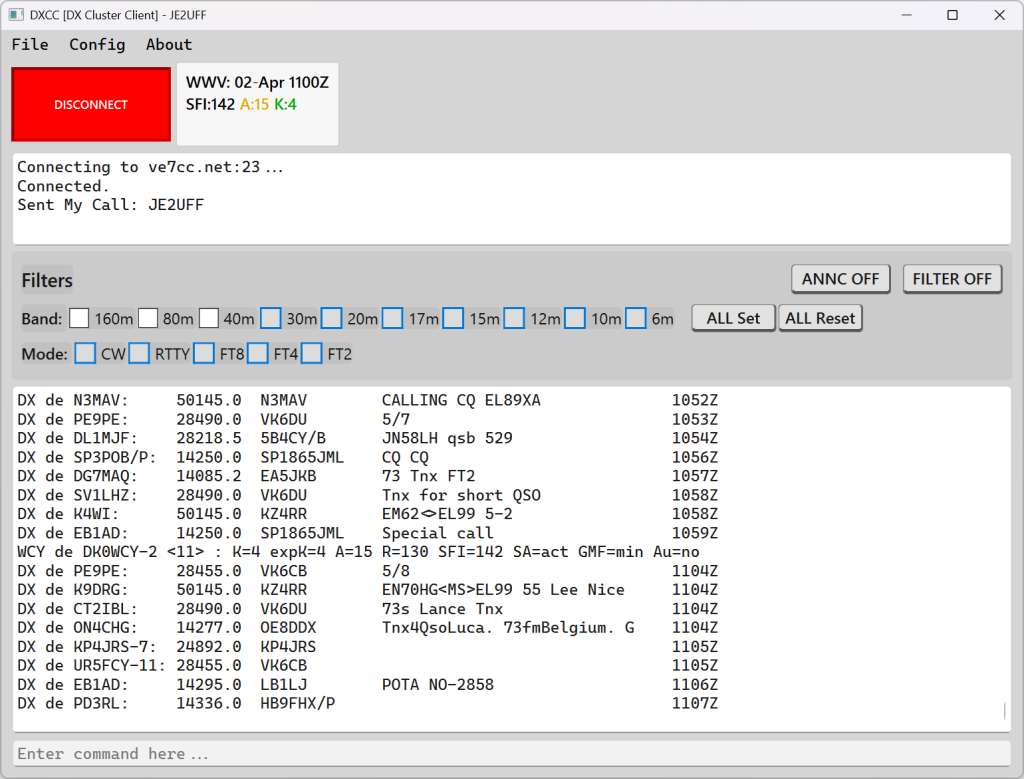This screenshot has width=1024, height=779.
Task: Toggle the 40m band checkbox
Action: [x=209, y=317]
